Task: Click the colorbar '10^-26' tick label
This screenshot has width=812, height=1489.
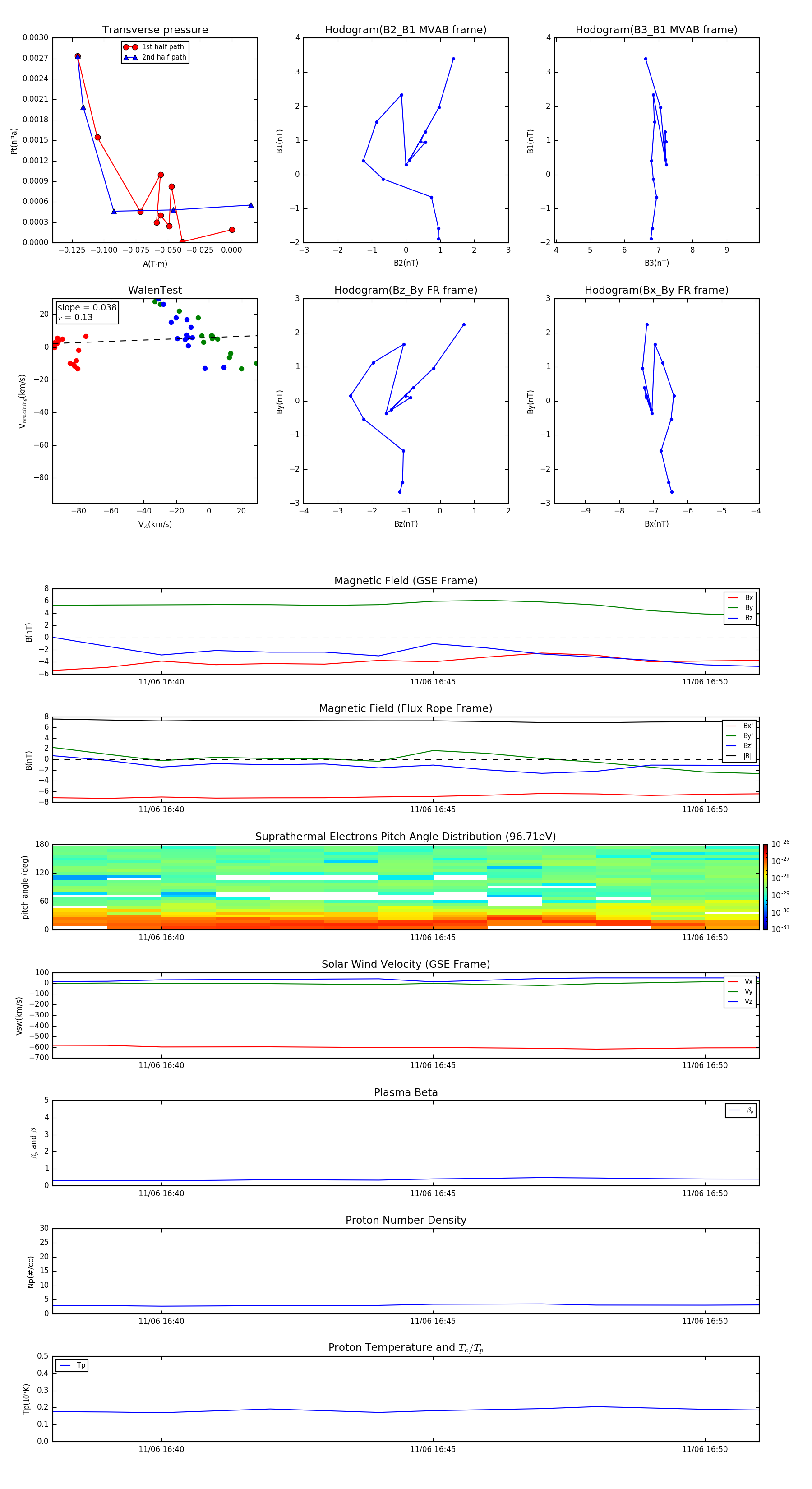Action: tap(780, 844)
